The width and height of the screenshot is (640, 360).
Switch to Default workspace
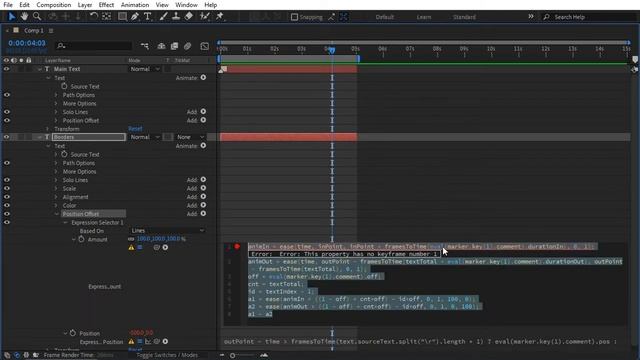pos(384,17)
